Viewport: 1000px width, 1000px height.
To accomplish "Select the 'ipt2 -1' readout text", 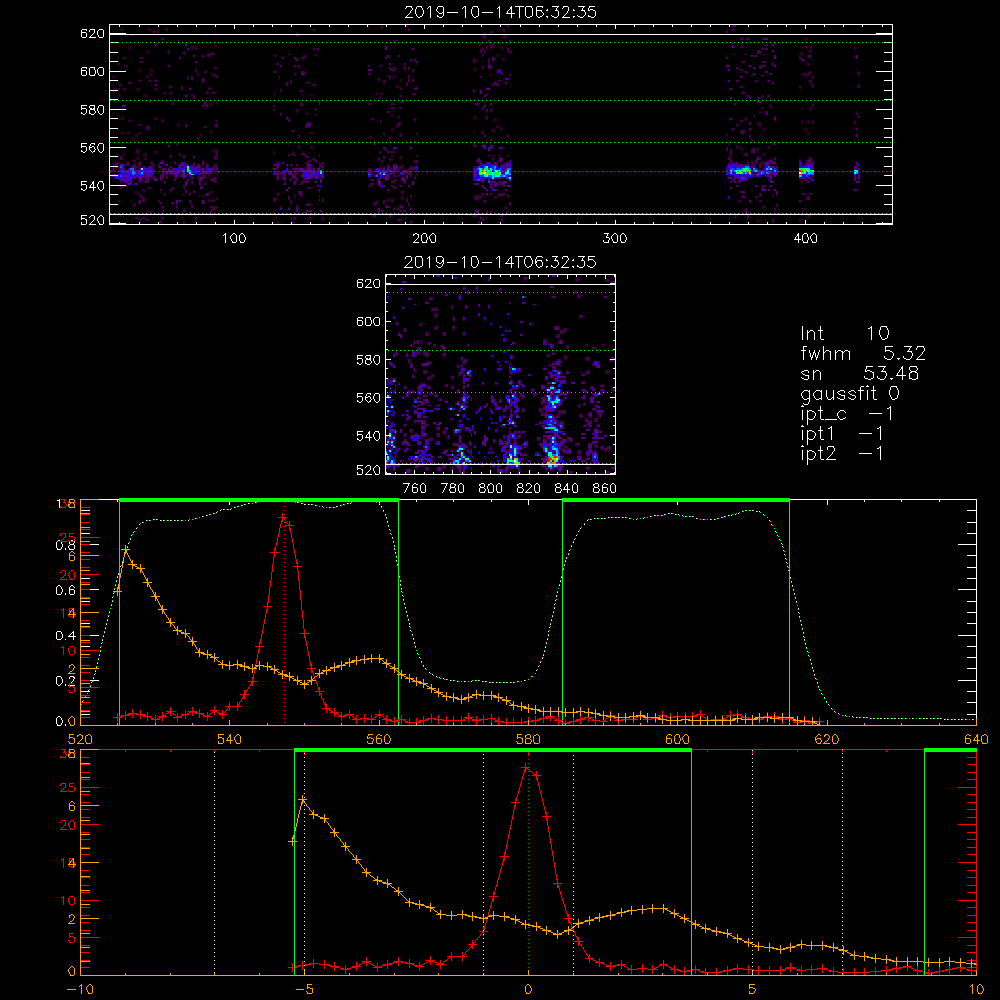I will coord(842,454).
